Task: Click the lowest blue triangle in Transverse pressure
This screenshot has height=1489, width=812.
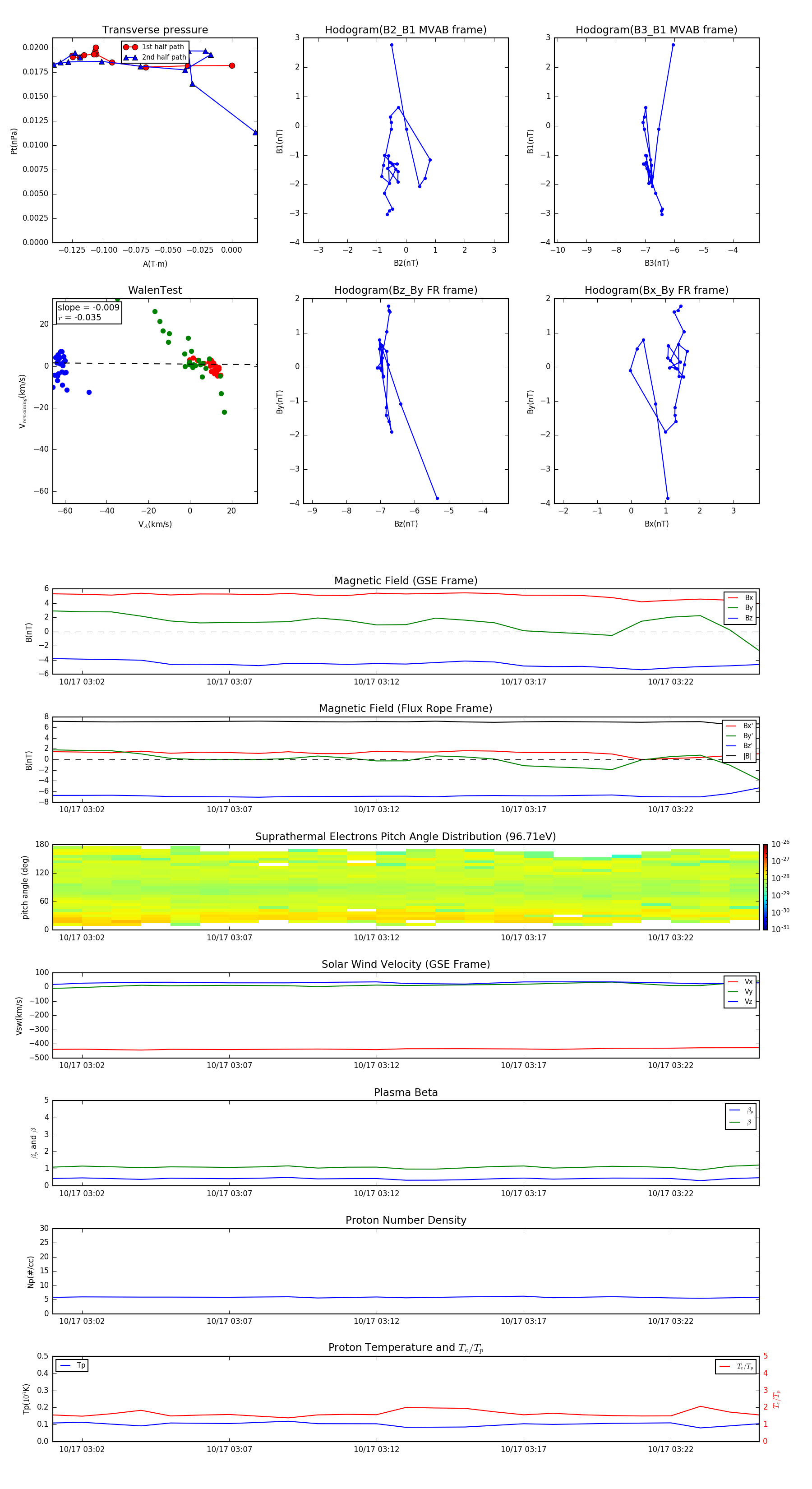Action: click(x=255, y=132)
